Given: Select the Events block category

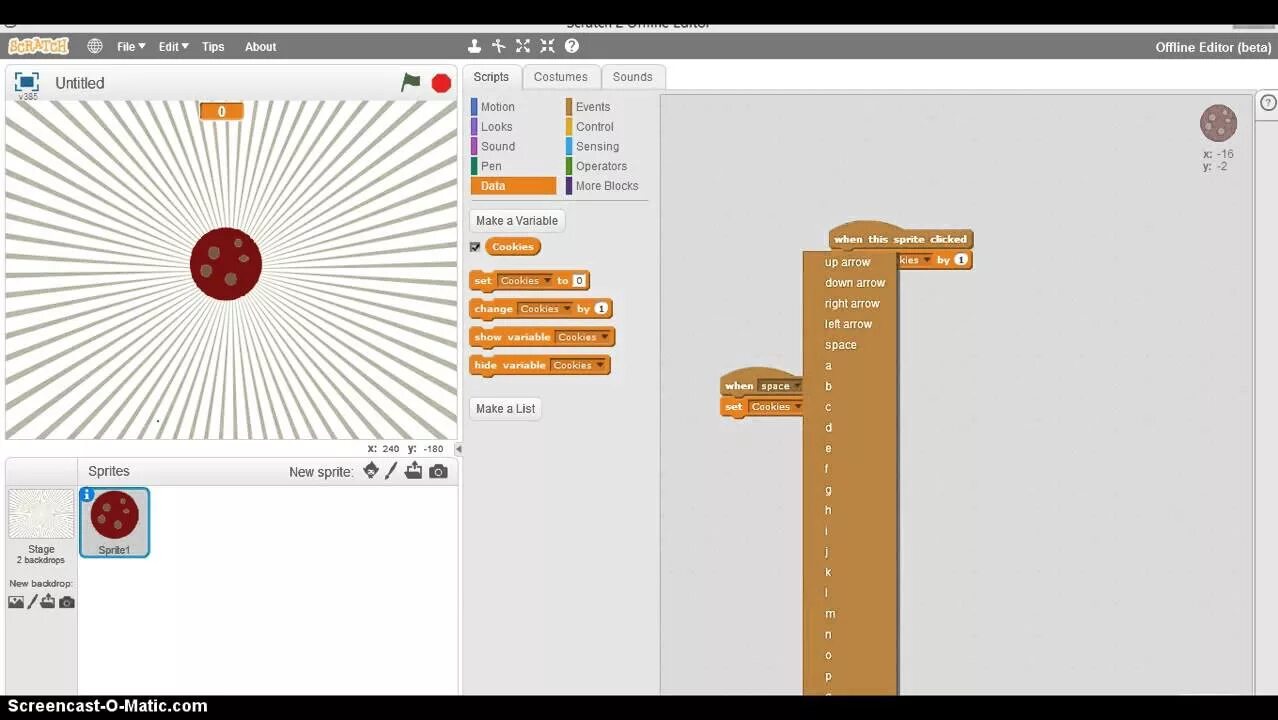Looking at the screenshot, I should coord(593,107).
